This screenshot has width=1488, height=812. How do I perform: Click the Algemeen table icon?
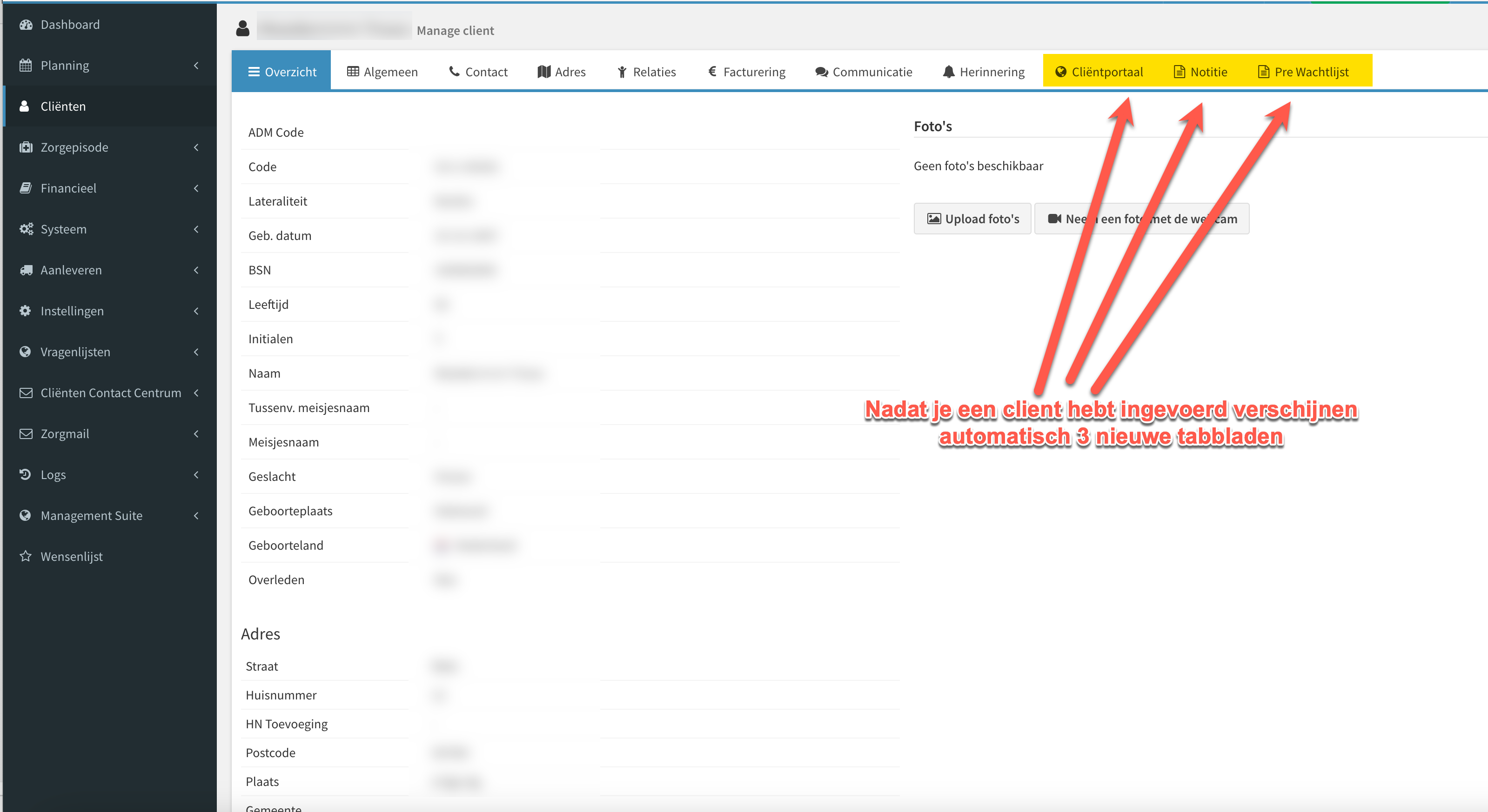[353, 71]
